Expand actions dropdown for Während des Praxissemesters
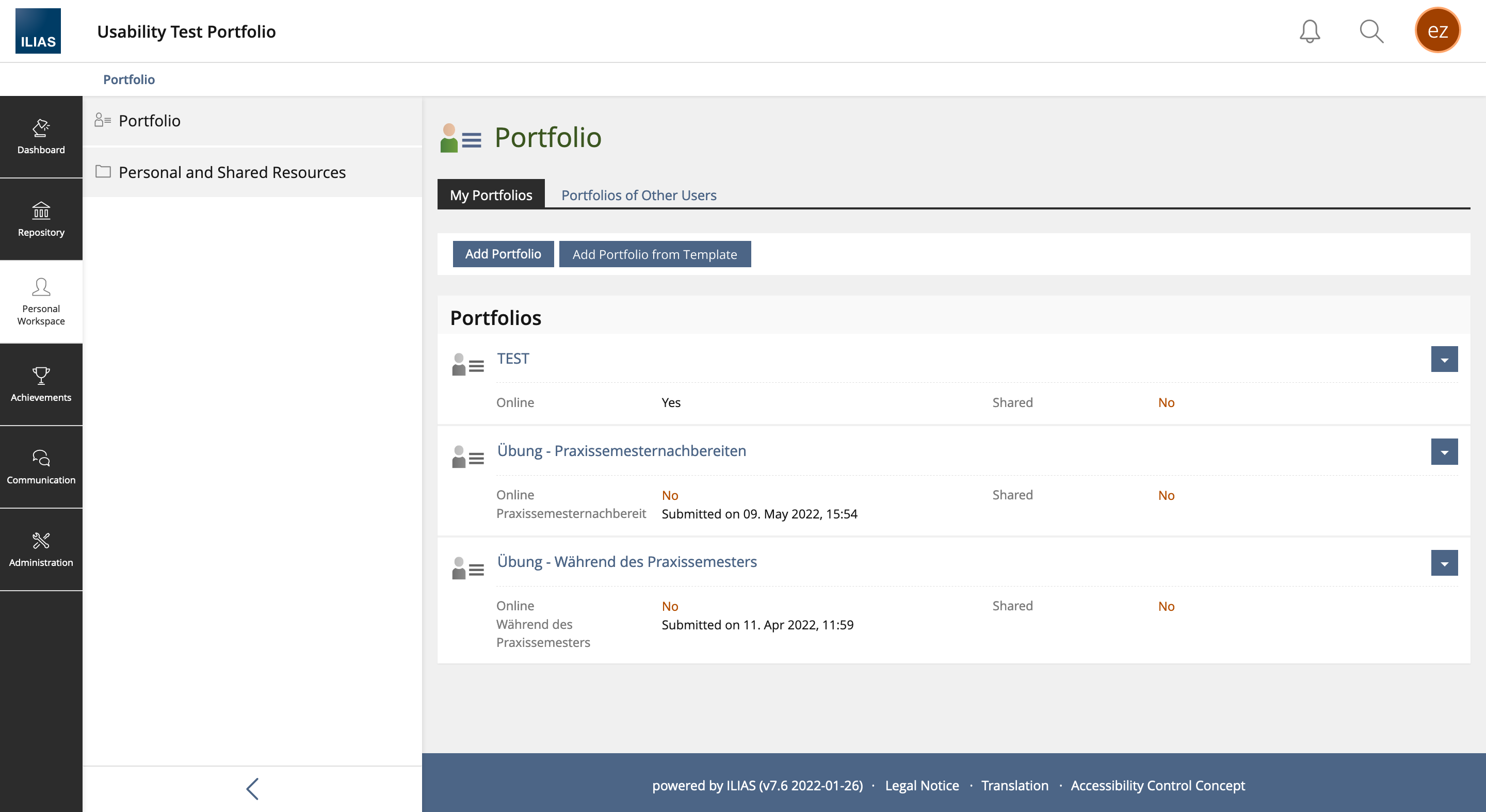 click(1444, 563)
